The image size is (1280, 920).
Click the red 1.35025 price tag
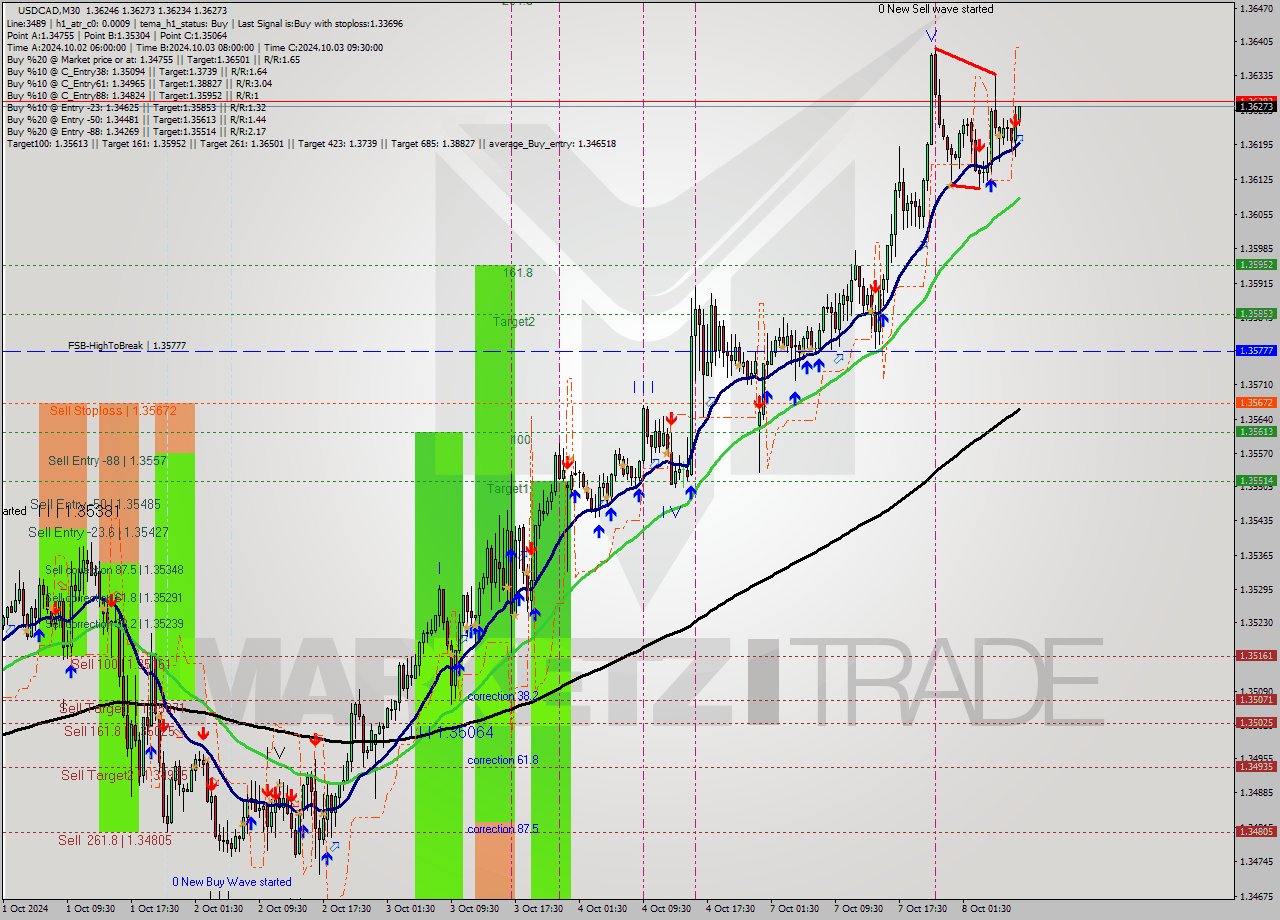[1256, 722]
